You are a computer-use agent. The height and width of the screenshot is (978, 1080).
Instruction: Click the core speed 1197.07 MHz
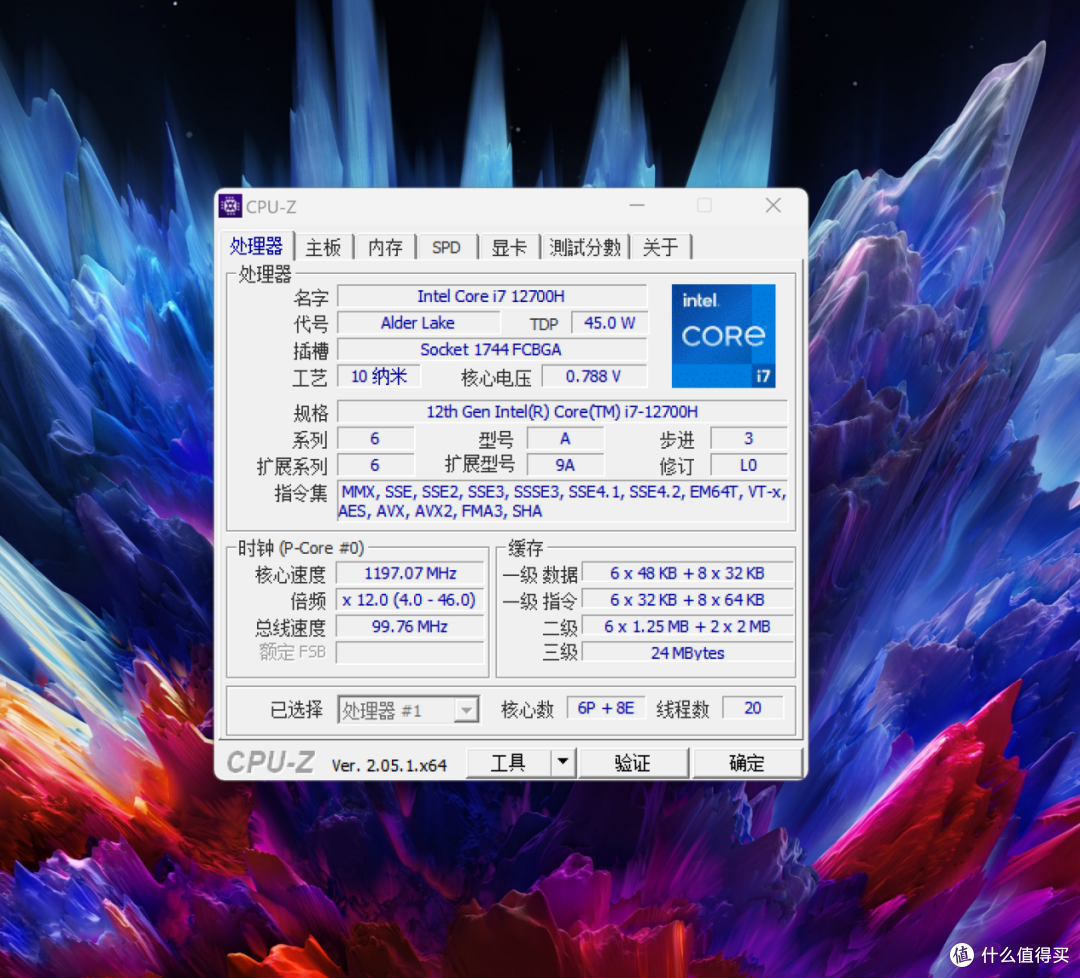point(410,573)
